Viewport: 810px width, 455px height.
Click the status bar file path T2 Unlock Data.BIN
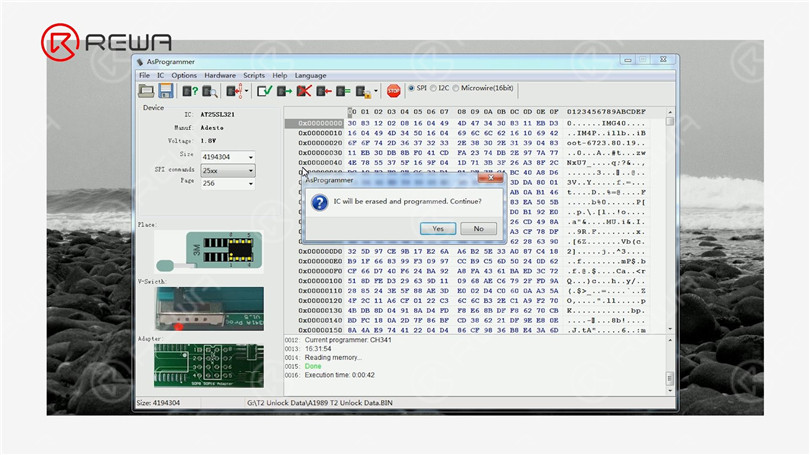320,403
